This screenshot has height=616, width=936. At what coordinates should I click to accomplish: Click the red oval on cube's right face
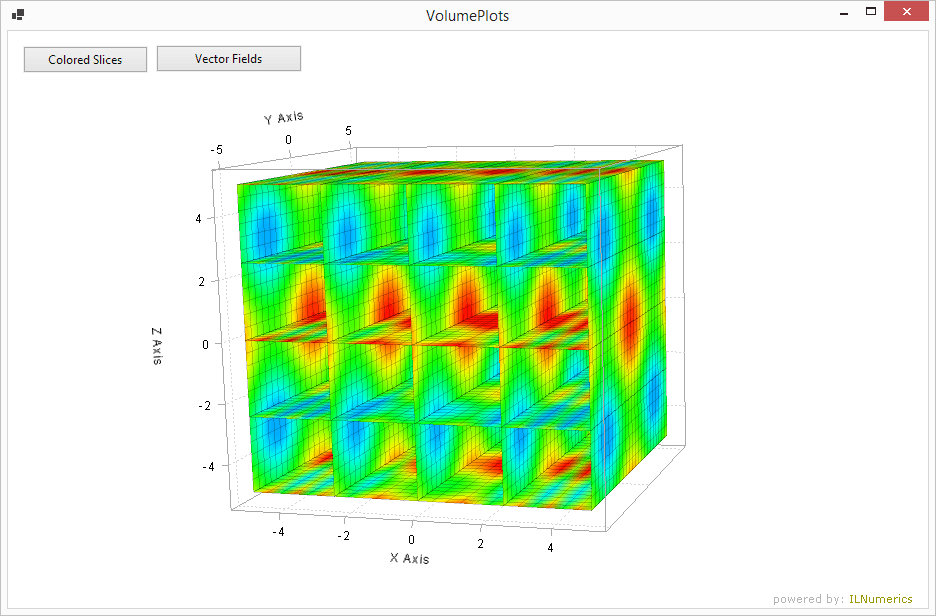(x=630, y=318)
